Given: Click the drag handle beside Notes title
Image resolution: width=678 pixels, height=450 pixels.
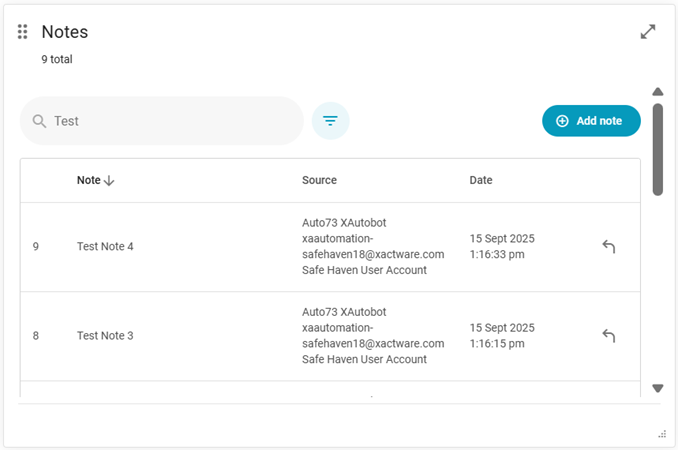Looking at the screenshot, I should (22, 32).
